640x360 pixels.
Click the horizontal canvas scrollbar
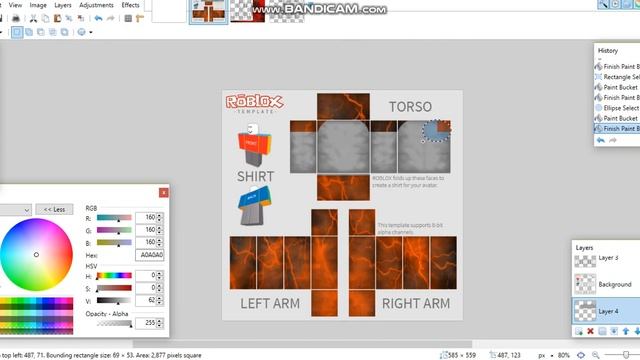pyautogui.click(x=302, y=344)
